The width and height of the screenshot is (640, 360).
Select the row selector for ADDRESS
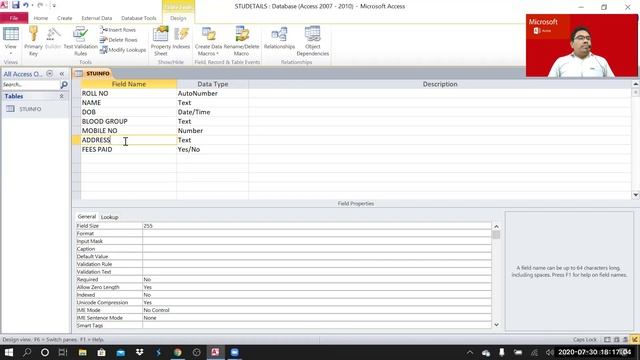[x=76, y=140]
